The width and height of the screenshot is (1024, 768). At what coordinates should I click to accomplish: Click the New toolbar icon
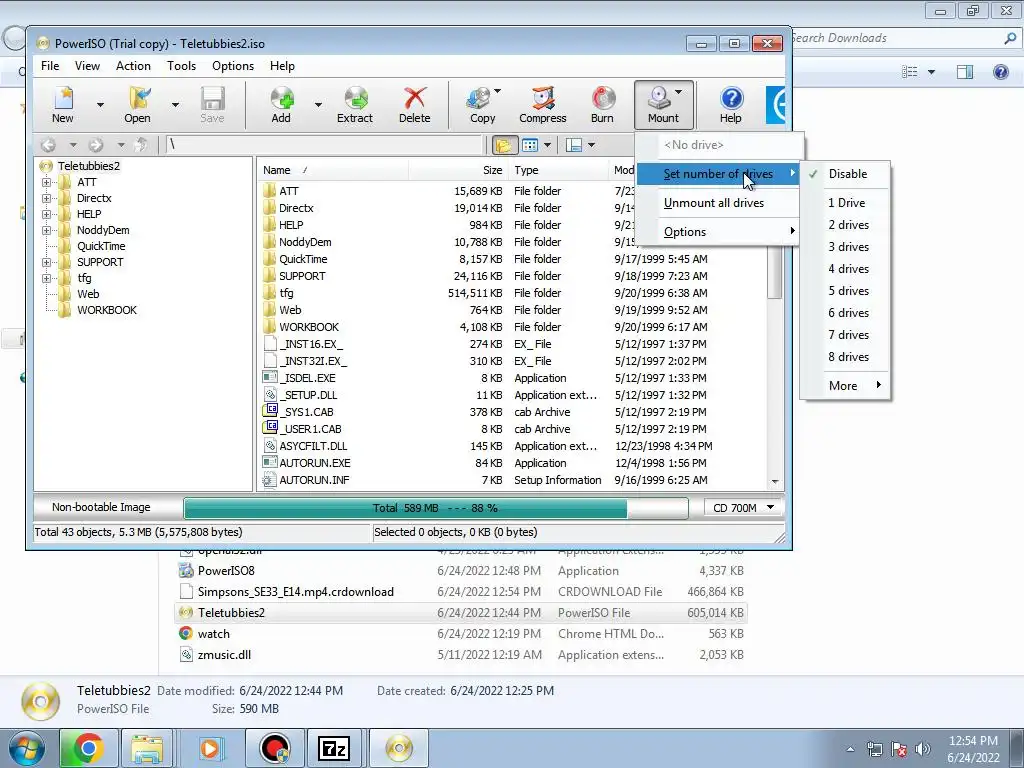point(63,104)
